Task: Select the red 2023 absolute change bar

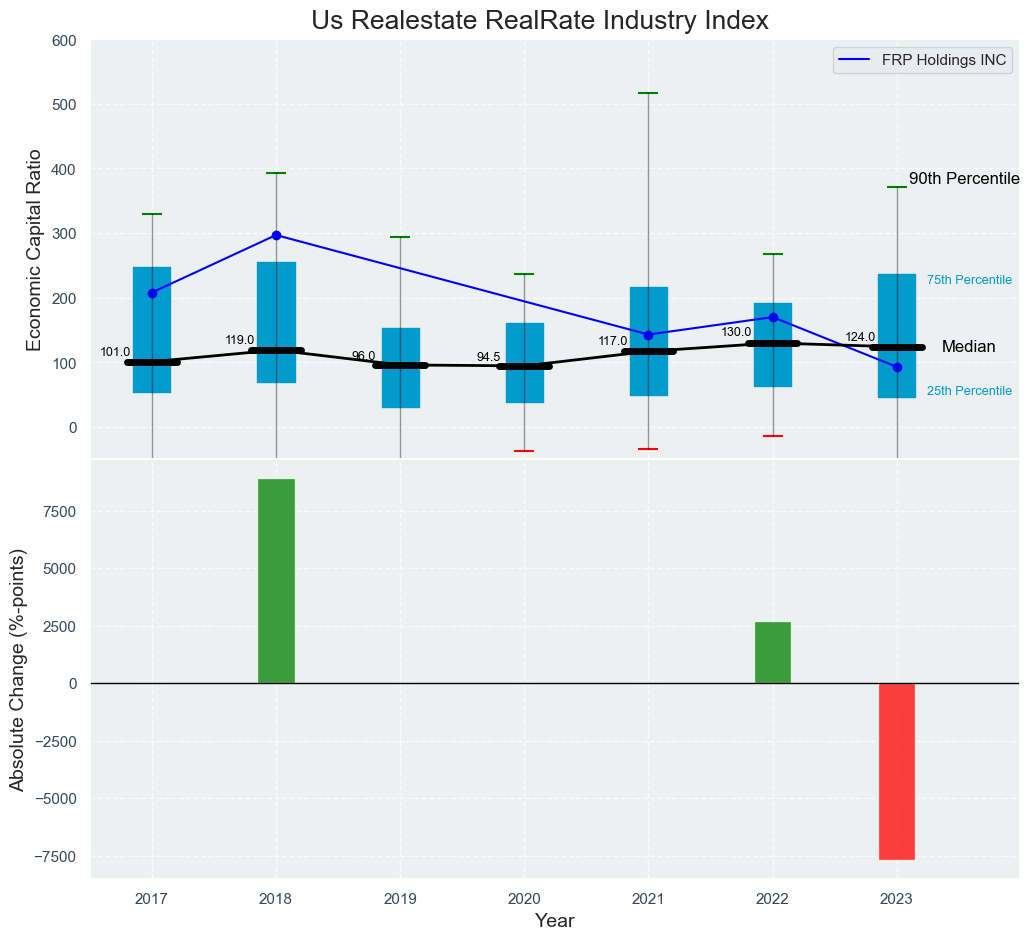Action: point(897,771)
